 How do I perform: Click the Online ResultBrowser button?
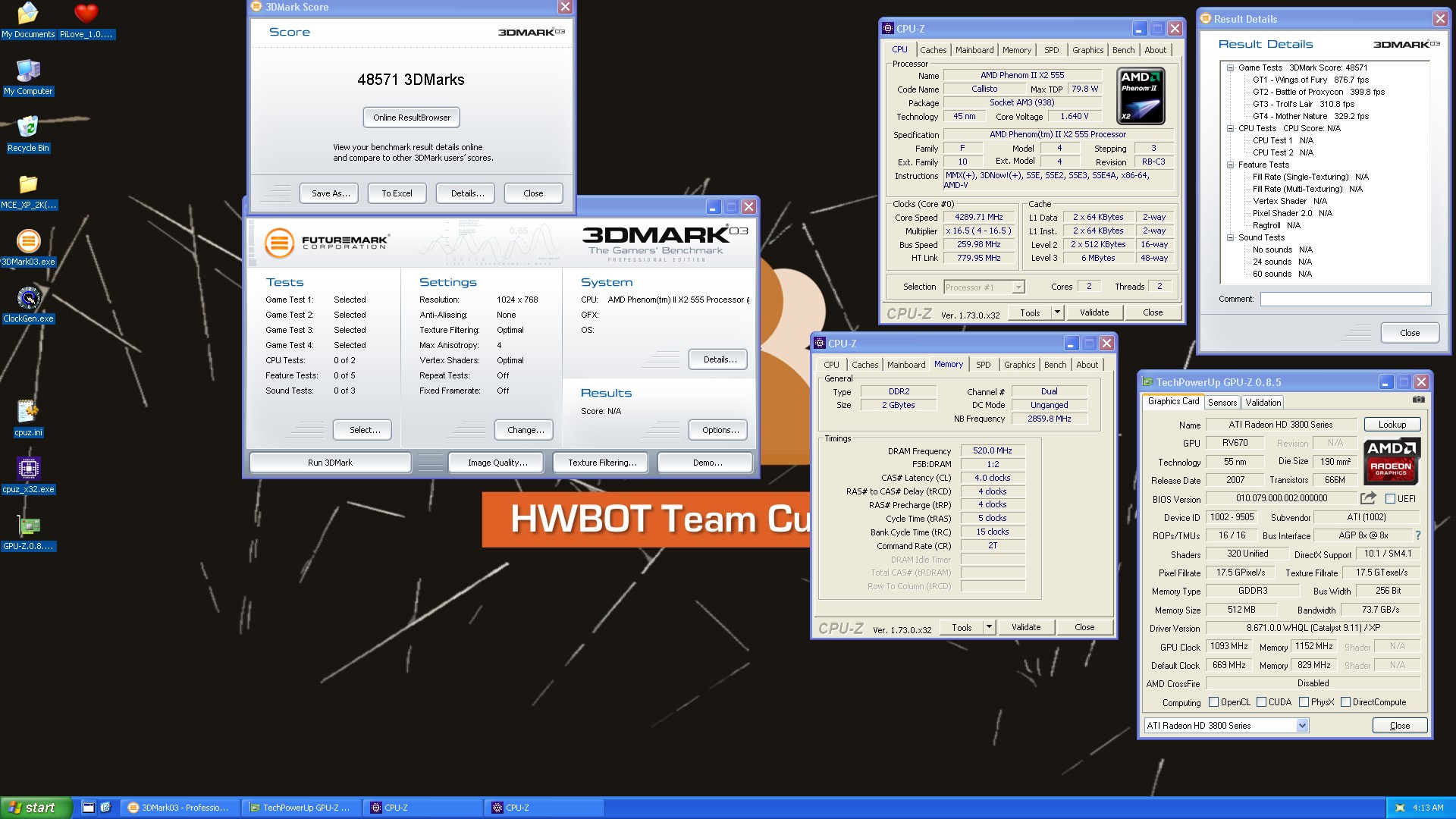tap(412, 118)
